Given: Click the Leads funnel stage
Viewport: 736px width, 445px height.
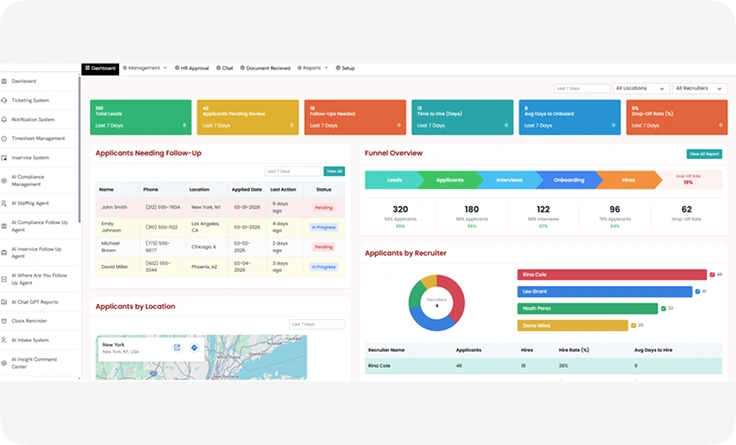Looking at the screenshot, I should click(394, 180).
